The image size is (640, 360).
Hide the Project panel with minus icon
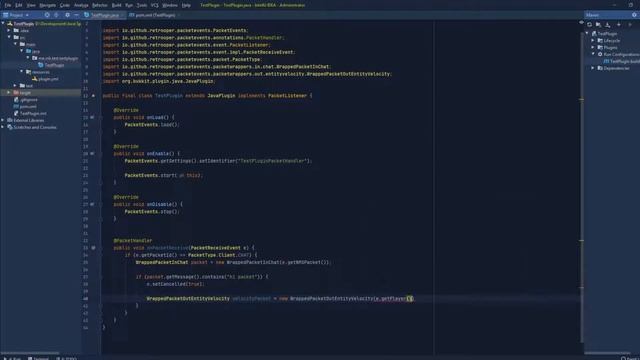pos(76,15)
